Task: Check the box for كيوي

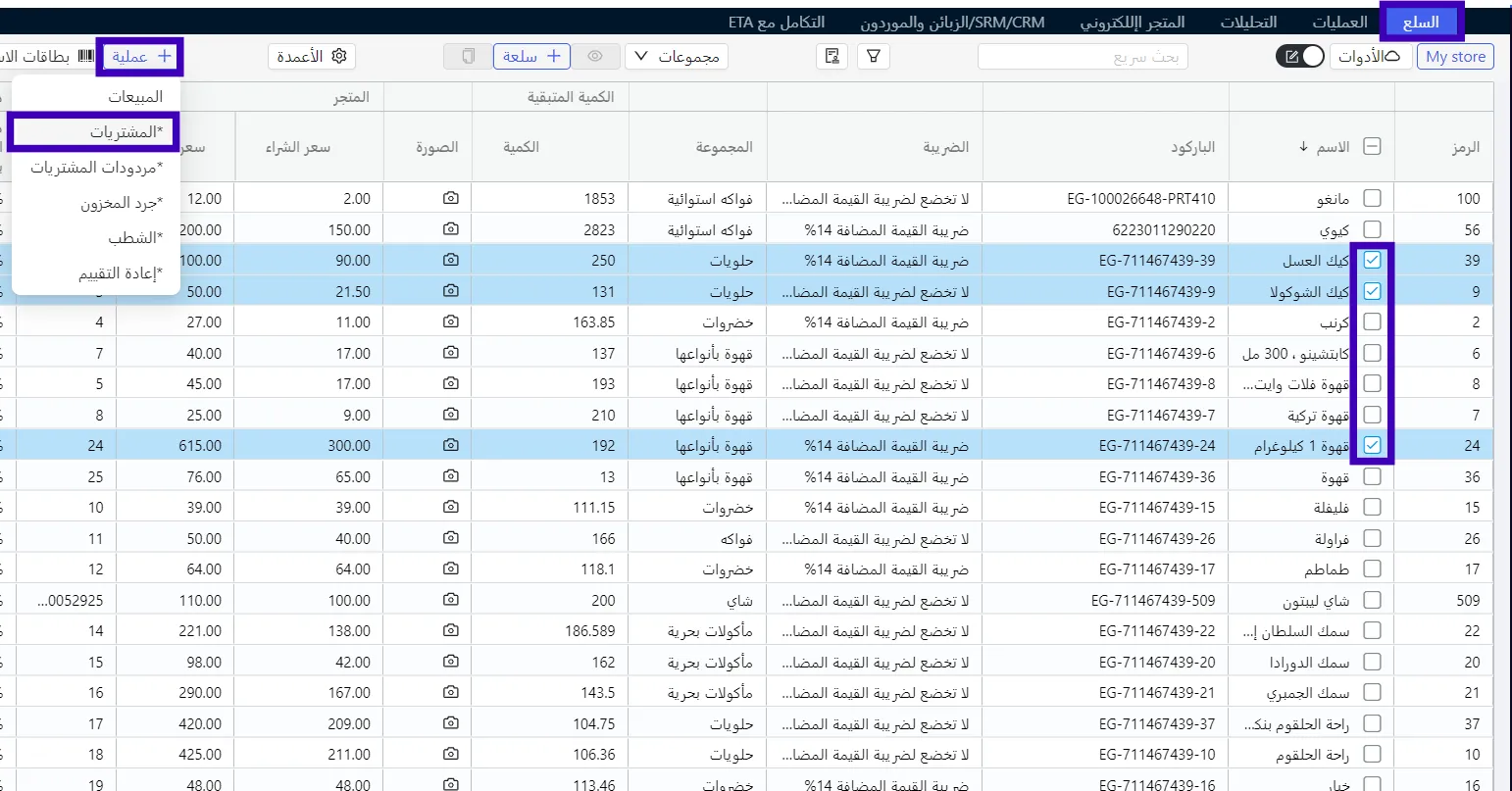Action: click(1373, 229)
